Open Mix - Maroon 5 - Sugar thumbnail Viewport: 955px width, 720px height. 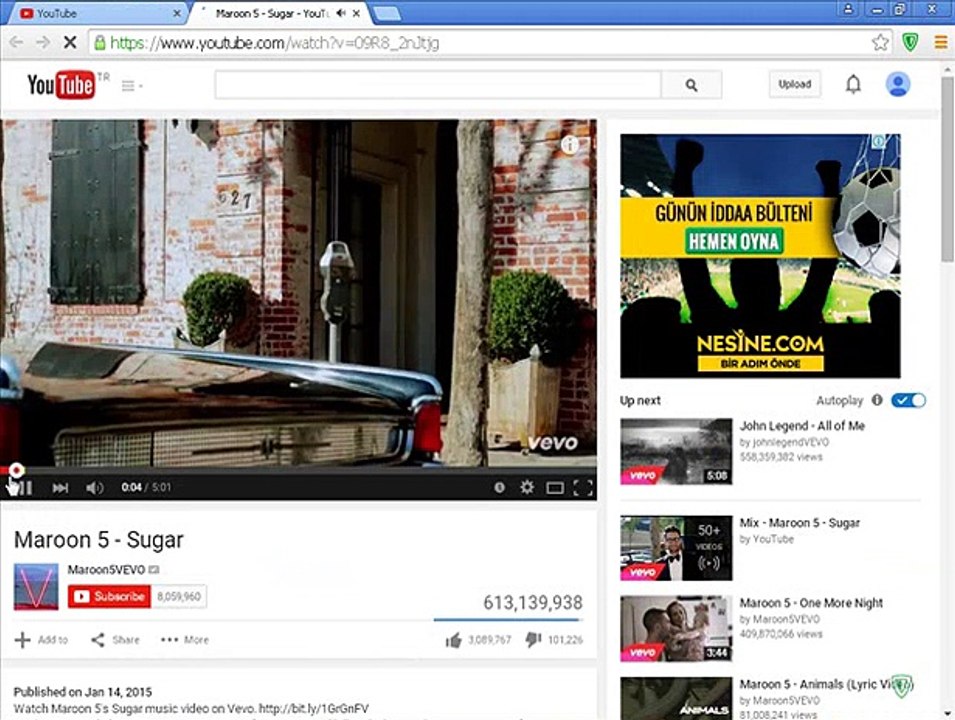(676, 548)
